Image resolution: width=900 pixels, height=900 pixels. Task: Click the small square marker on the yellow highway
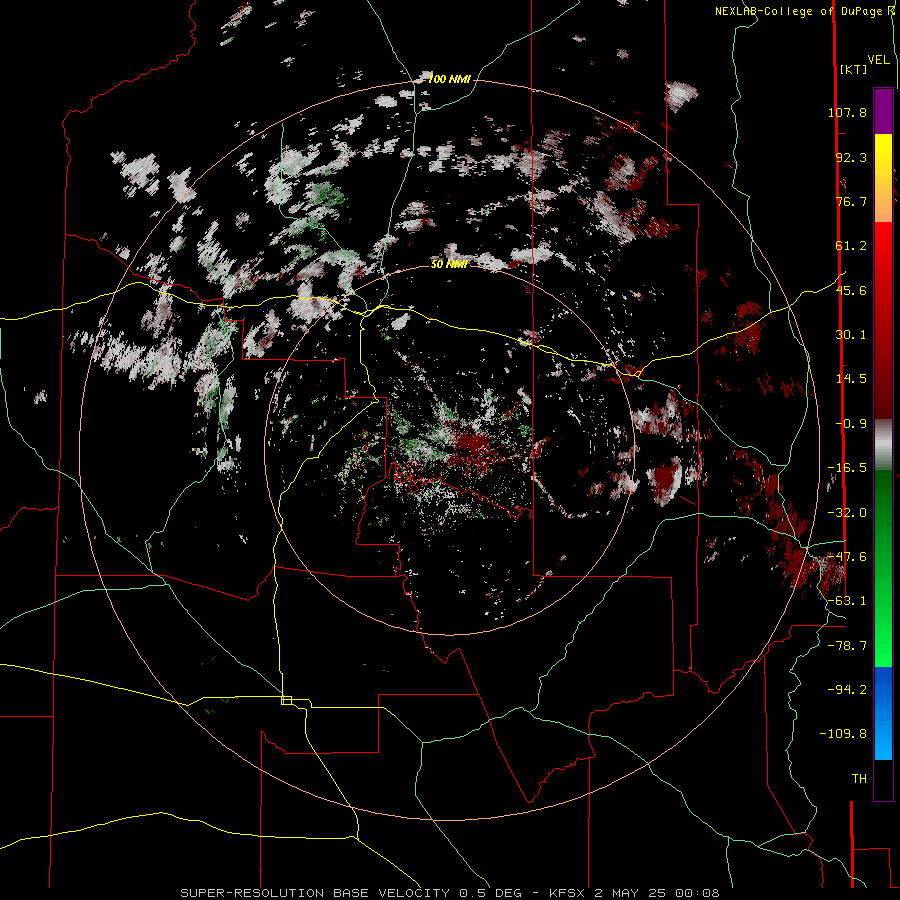pyautogui.click(x=286, y=700)
